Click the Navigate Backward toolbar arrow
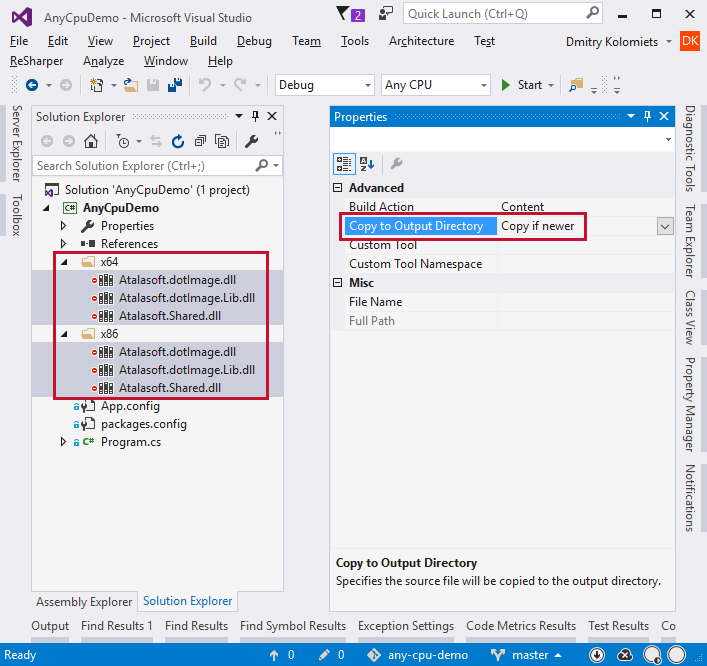The image size is (707, 666). 32,85
